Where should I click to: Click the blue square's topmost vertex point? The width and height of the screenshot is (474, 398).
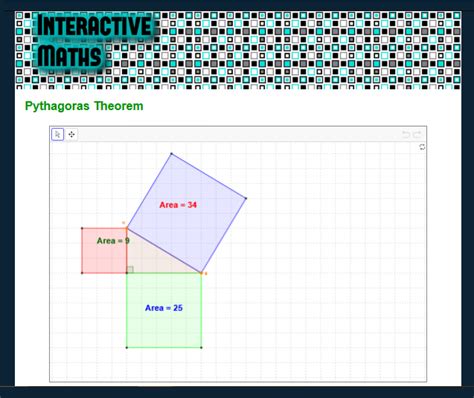(172, 154)
